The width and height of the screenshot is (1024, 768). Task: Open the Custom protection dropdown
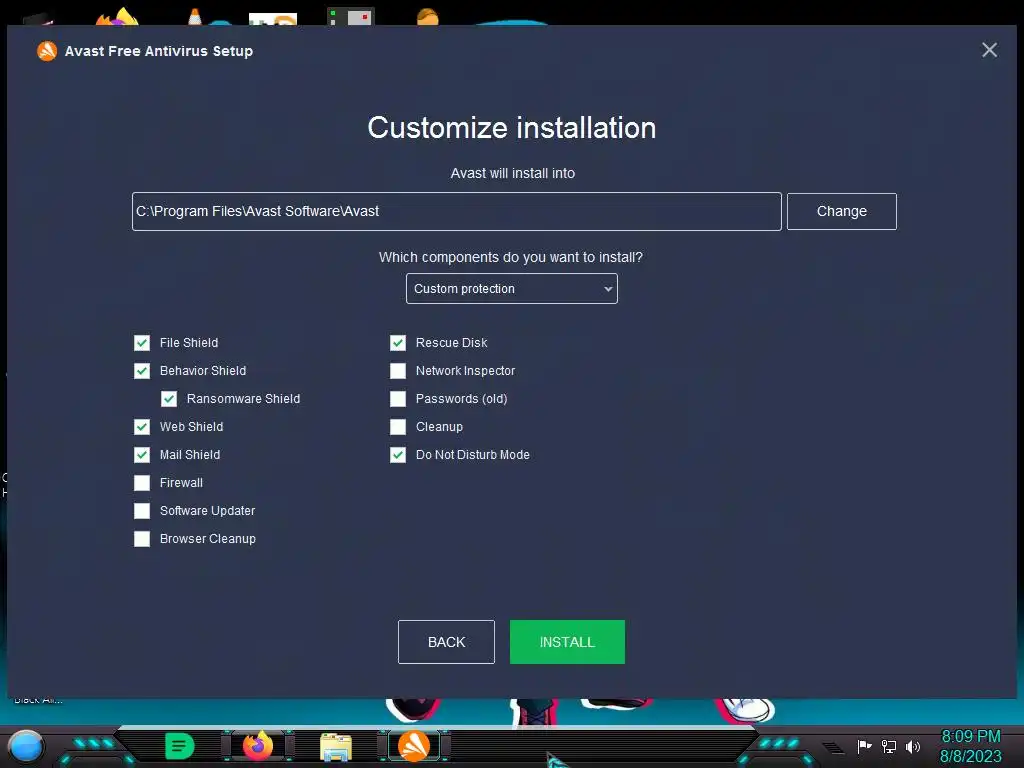tap(511, 289)
